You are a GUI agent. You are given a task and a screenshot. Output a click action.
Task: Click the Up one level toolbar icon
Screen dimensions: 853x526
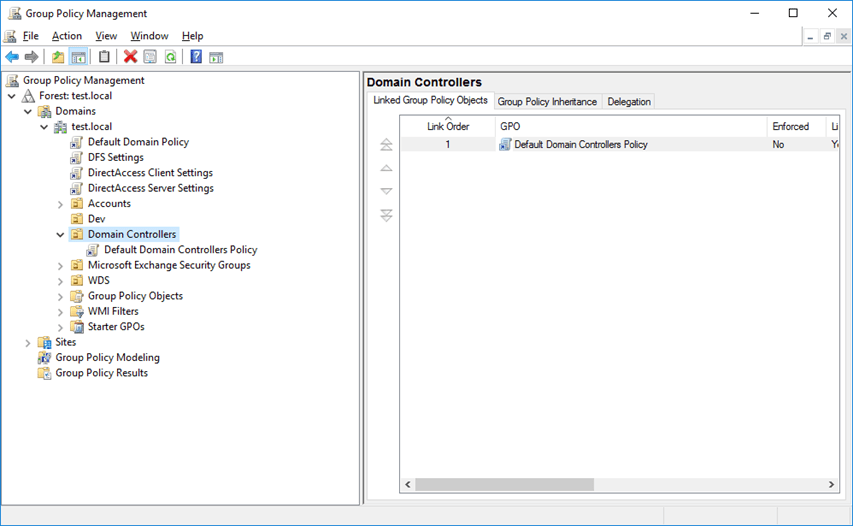pos(58,57)
